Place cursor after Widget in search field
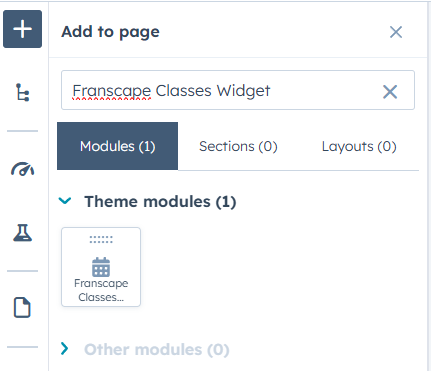Image resolution: width=431 pixels, height=371 pixels. click(271, 91)
